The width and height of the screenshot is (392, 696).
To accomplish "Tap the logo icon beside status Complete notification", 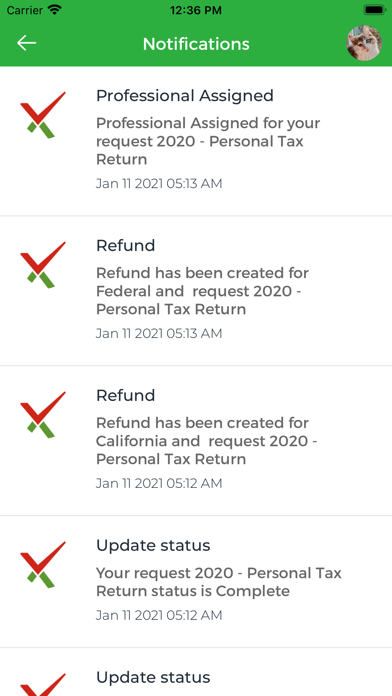I will (43, 565).
